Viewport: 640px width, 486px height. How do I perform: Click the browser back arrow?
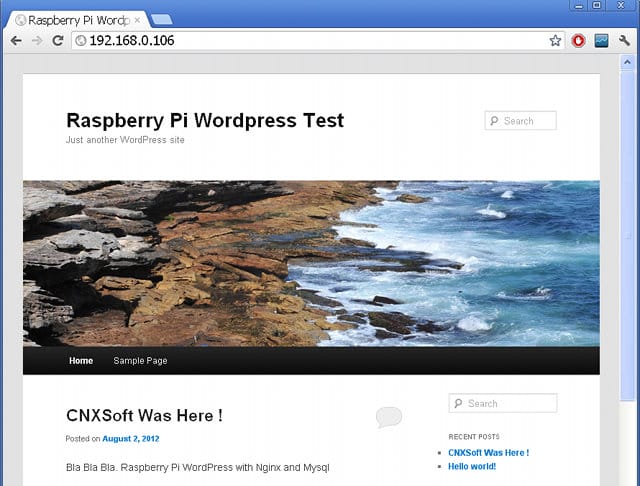click(16, 40)
